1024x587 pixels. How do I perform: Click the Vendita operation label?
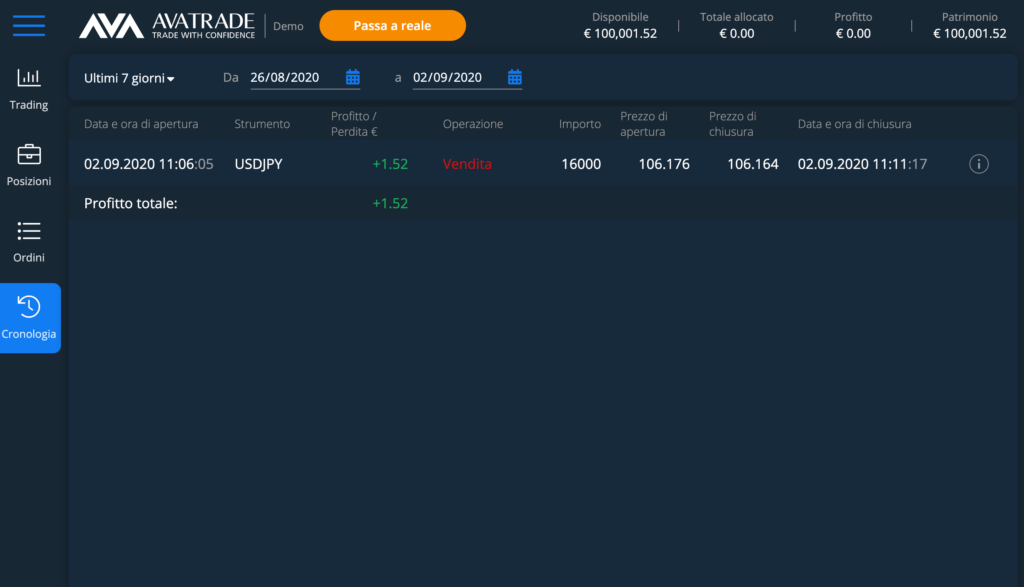[x=467, y=163]
